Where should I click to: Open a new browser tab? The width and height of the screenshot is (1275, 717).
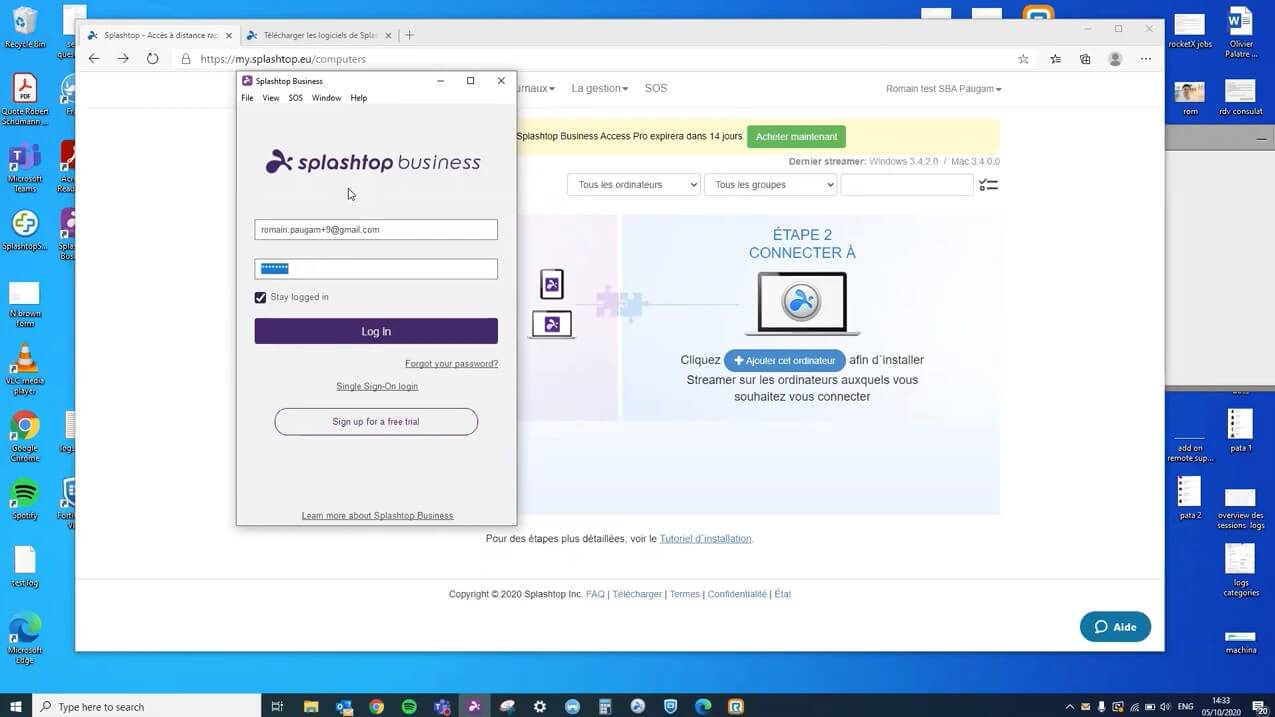tap(409, 35)
